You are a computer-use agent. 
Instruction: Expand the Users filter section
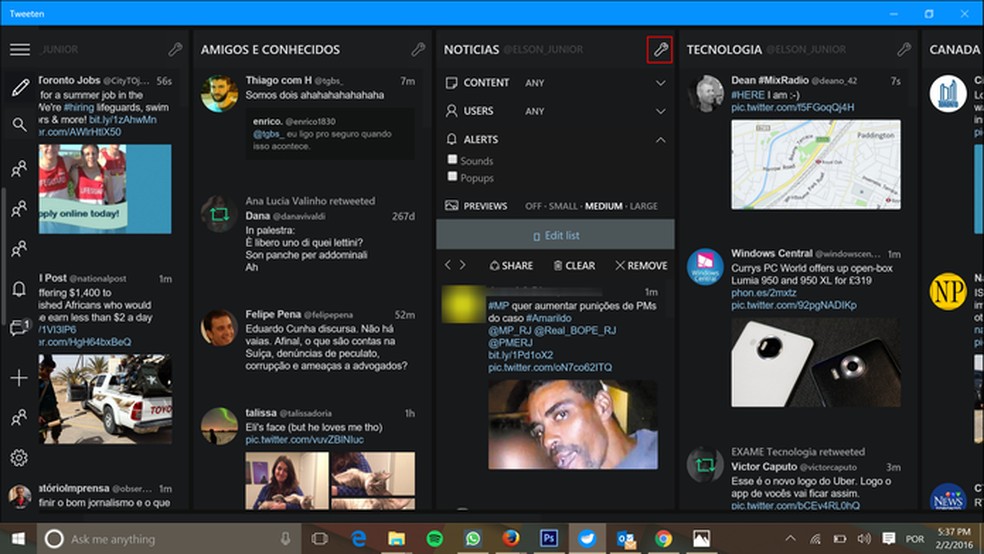pos(660,111)
